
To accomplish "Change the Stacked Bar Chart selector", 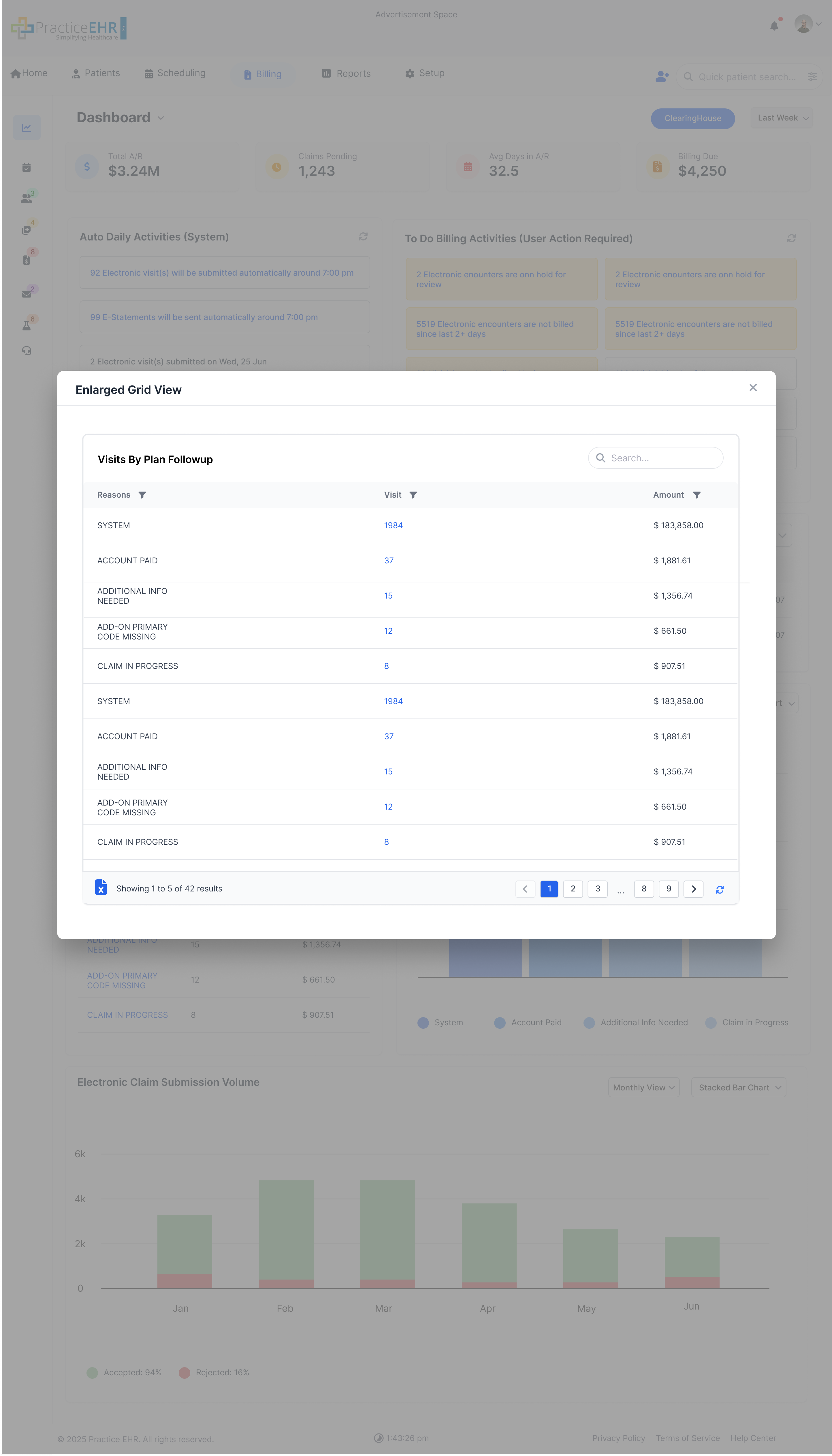I will [x=738, y=1088].
